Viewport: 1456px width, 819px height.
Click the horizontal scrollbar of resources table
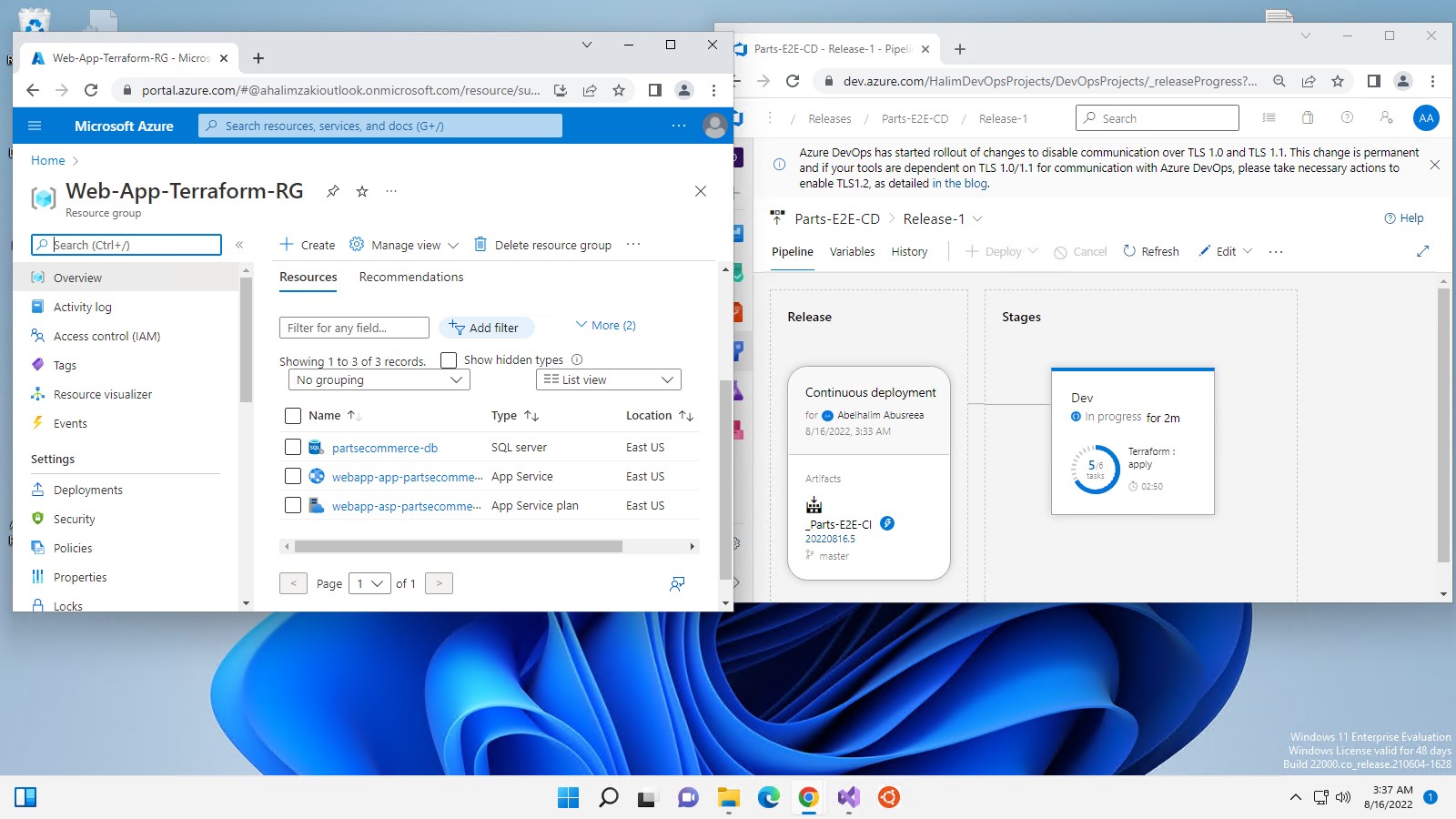coord(459,547)
